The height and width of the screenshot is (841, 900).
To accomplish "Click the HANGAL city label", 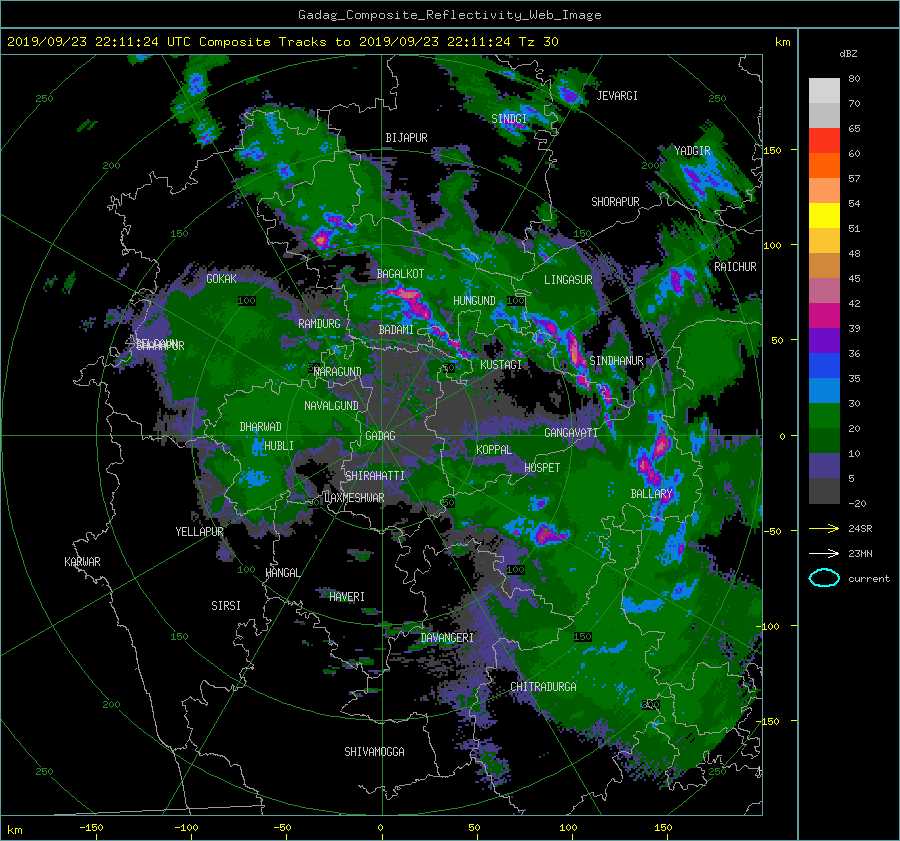I will tap(282, 573).
